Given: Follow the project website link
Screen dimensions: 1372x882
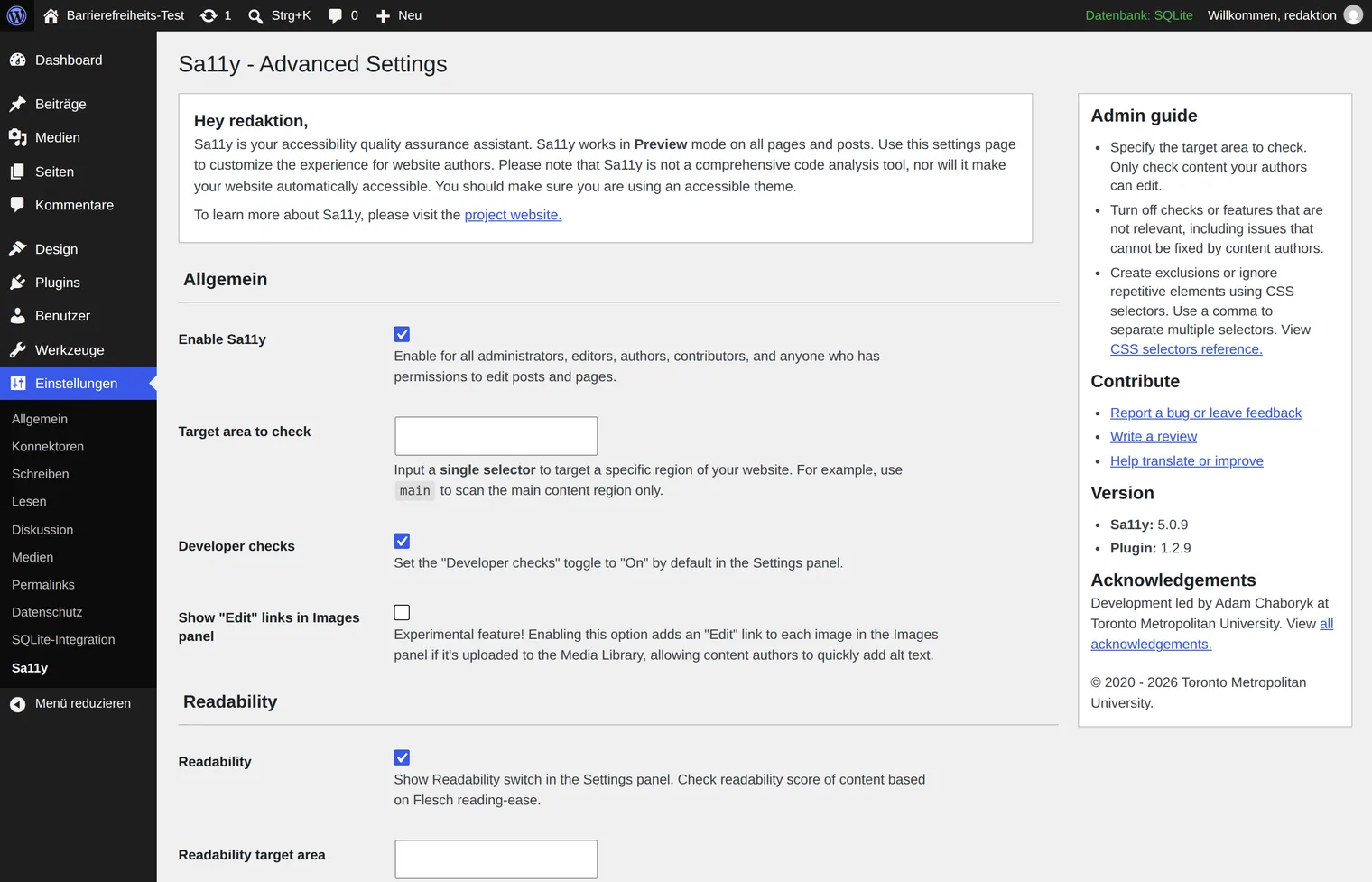Looking at the screenshot, I should pyautogui.click(x=513, y=215).
